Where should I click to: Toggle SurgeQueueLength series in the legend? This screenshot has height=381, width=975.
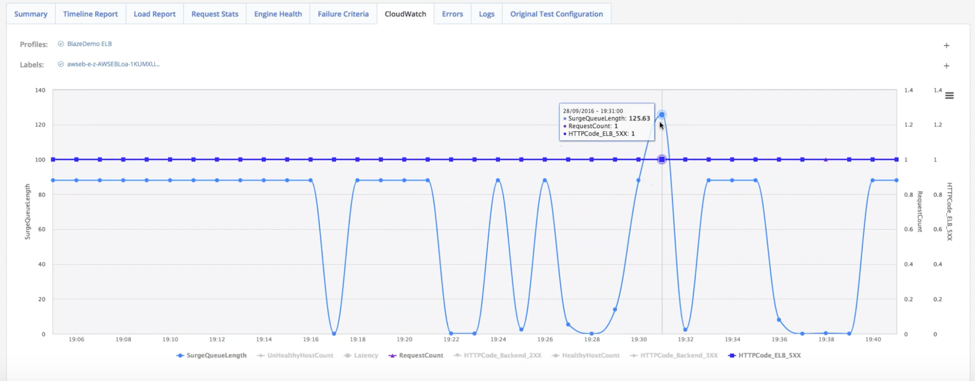coord(211,356)
